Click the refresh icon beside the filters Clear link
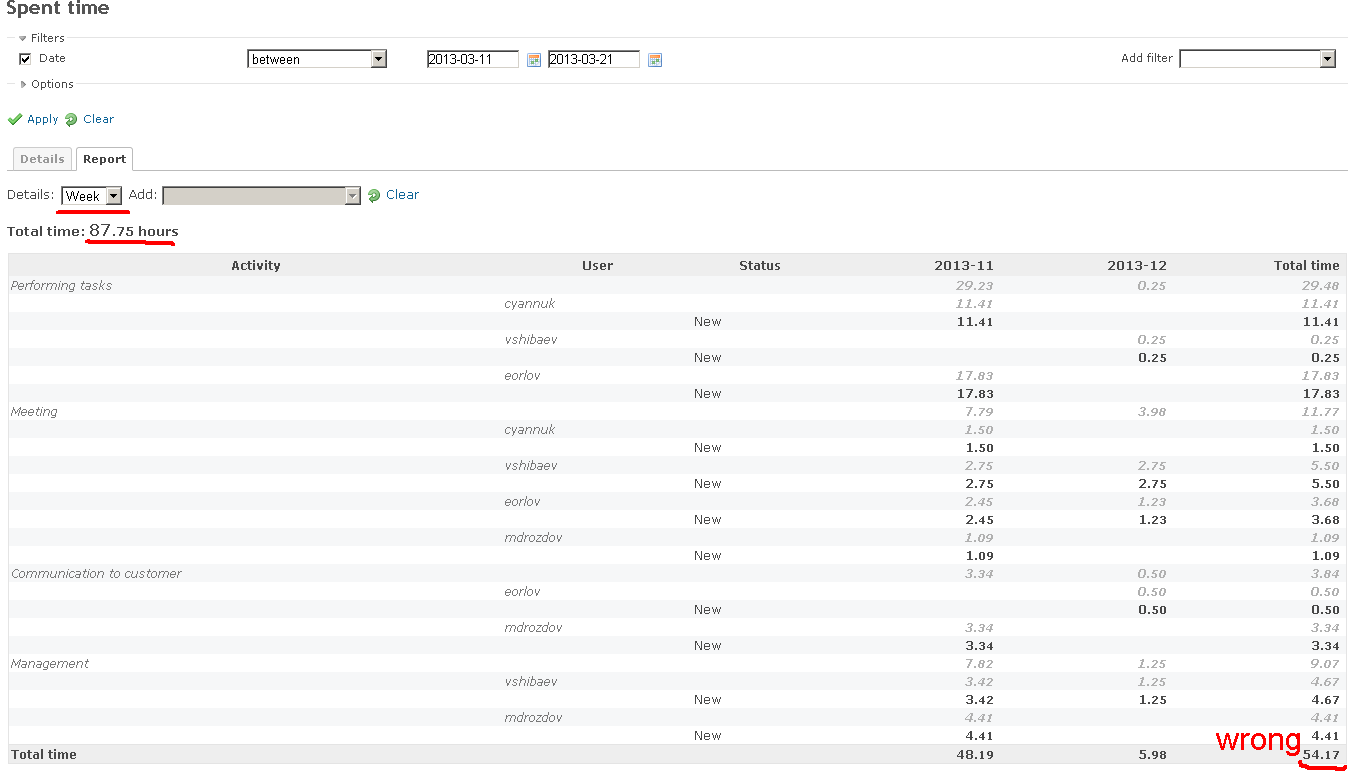This screenshot has width=1351, height=773. (71, 119)
